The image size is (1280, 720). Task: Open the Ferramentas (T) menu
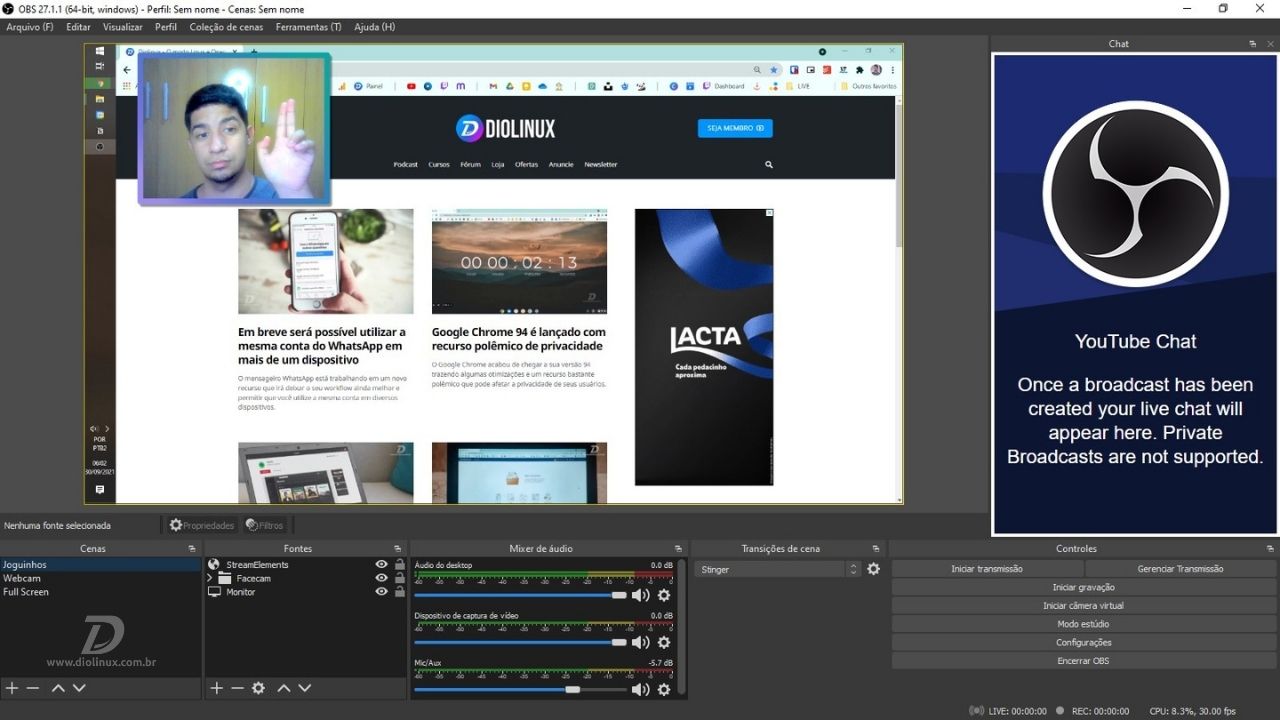pos(308,27)
